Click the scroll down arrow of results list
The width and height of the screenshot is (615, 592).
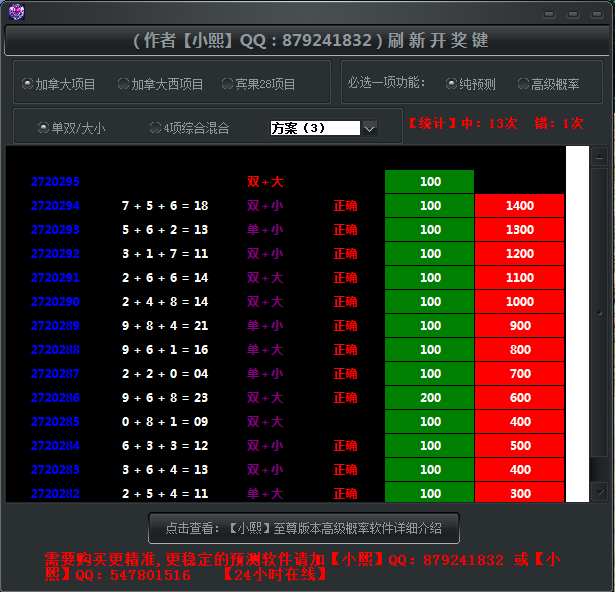pyautogui.click(x=599, y=492)
